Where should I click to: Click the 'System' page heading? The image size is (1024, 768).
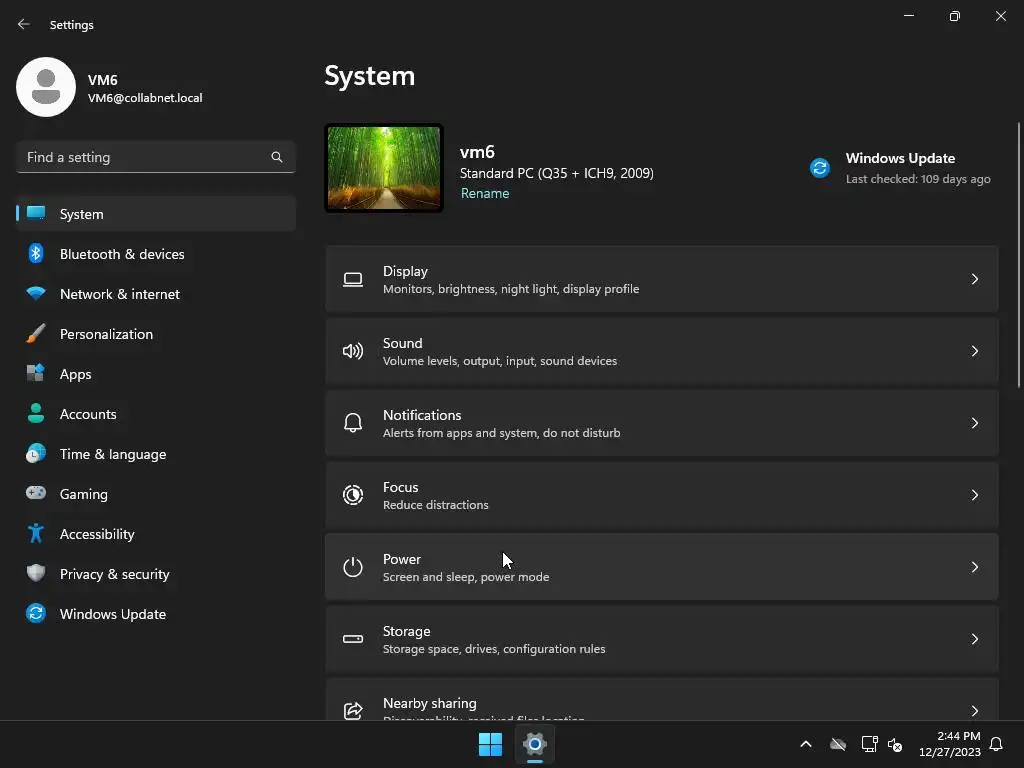click(x=370, y=76)
